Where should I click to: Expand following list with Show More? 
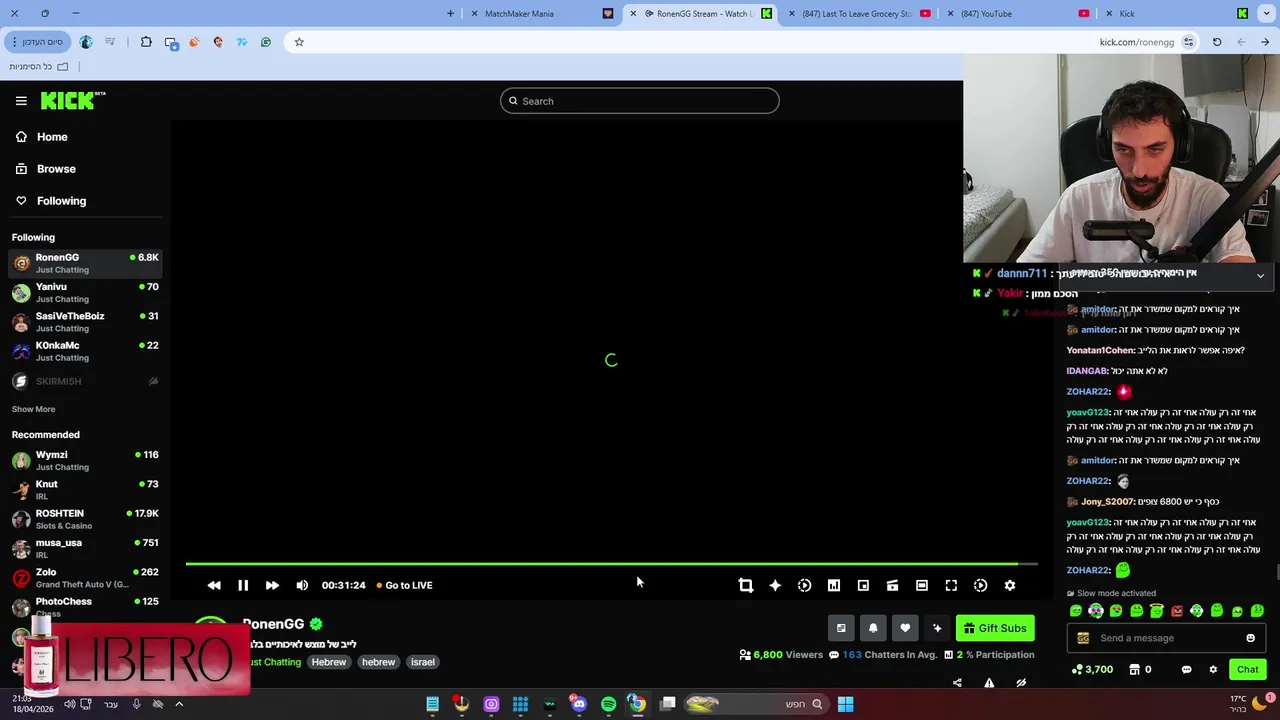point(33,409)
